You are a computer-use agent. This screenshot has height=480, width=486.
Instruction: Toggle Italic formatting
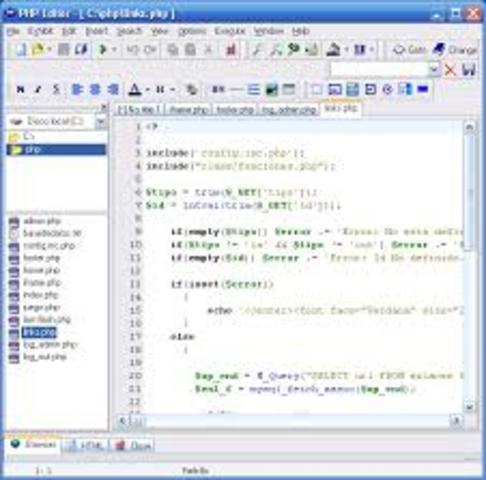click(38, 89)
